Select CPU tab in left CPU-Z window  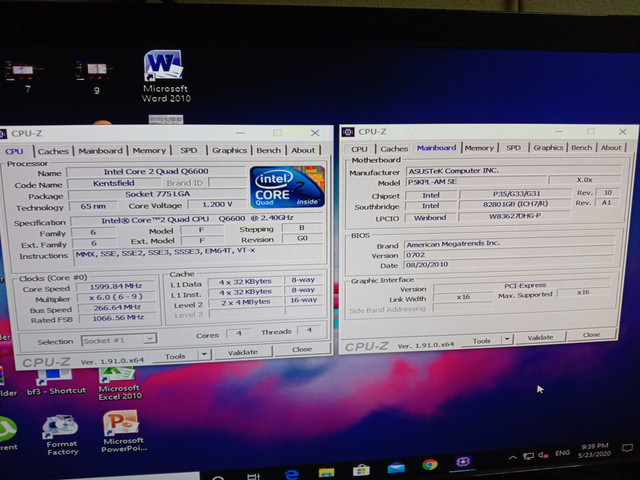(15, 151)
